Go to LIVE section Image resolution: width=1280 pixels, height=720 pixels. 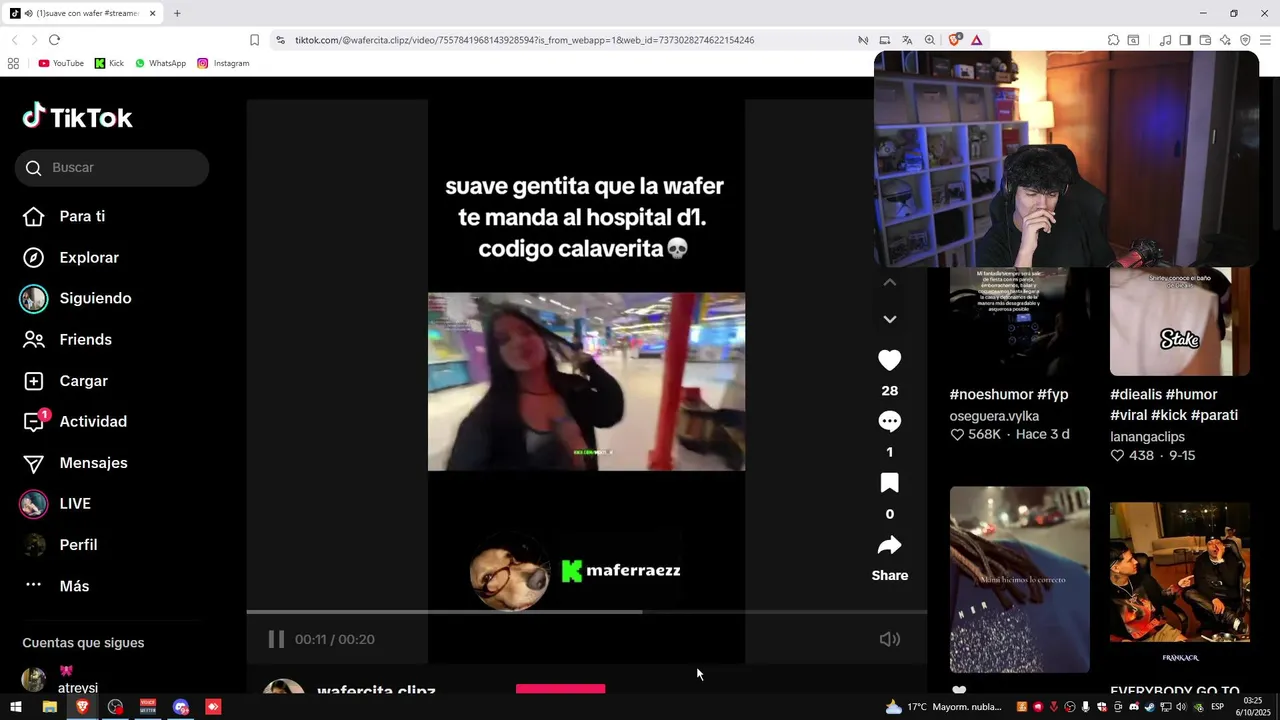(74, 504)
